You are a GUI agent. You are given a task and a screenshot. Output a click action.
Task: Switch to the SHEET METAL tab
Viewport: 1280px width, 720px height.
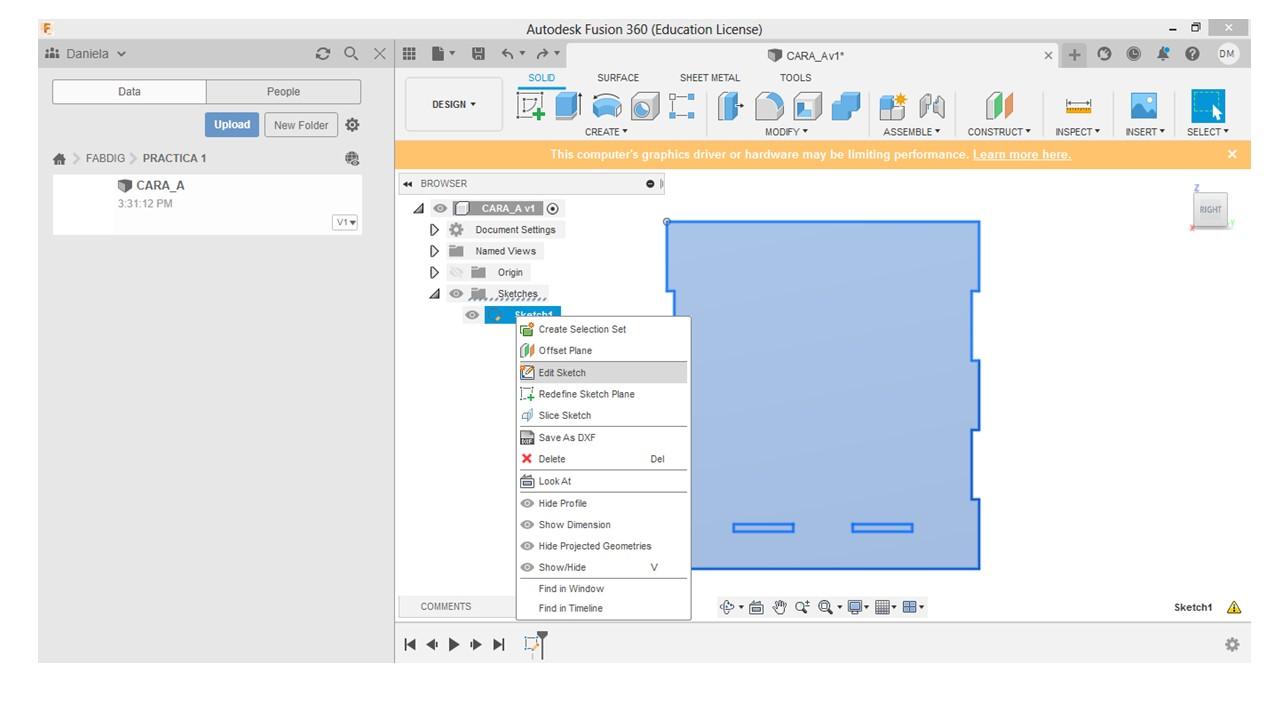point(710,78)
